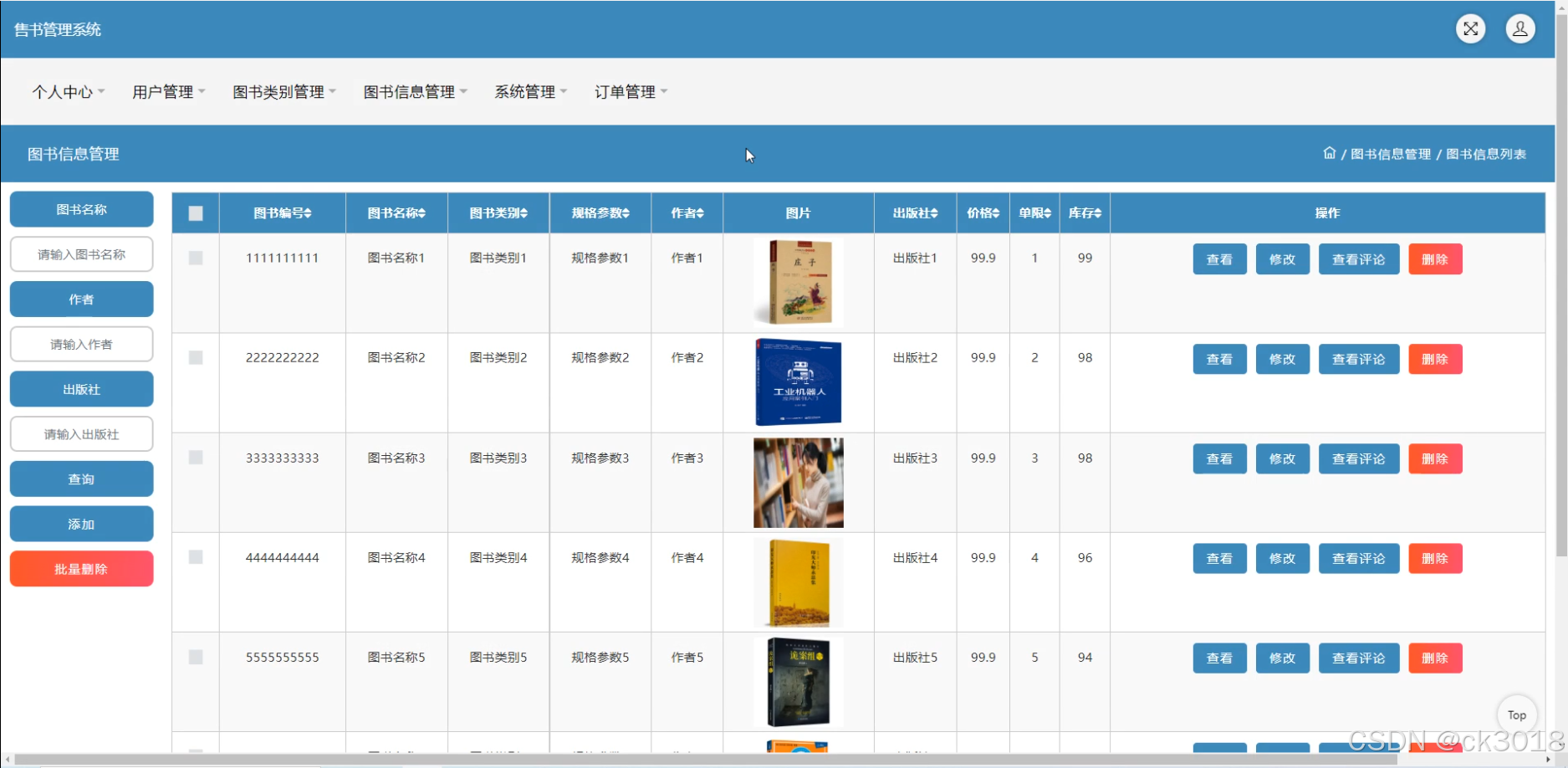
Task: Click 查看评论 for 图书名称1
Action: (x=1358, y=259)
